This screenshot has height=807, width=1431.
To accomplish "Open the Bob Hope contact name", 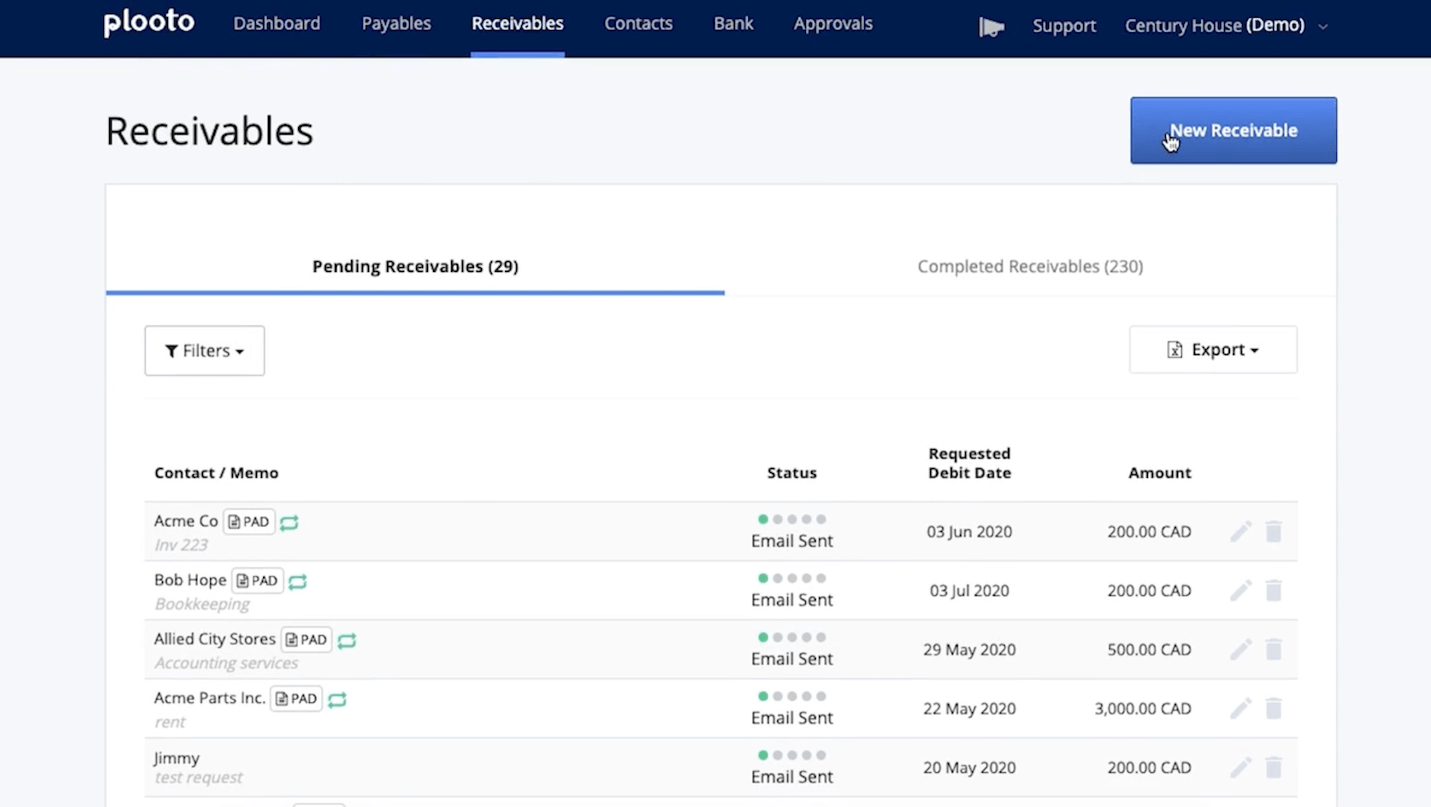I will click(190, 580).
